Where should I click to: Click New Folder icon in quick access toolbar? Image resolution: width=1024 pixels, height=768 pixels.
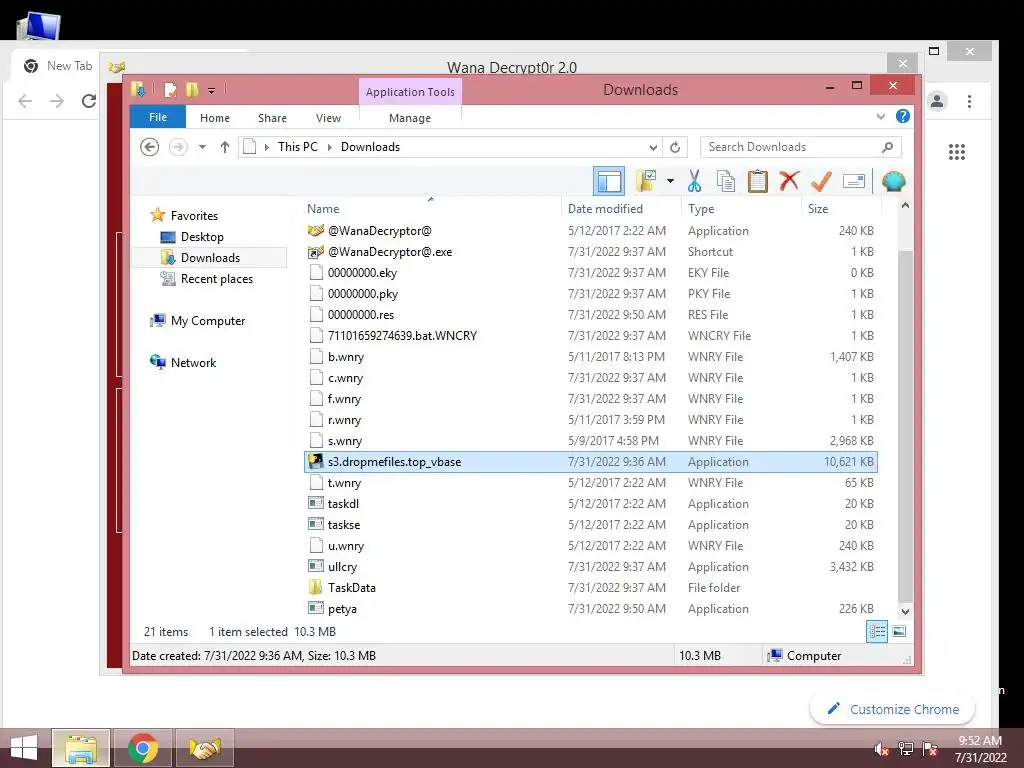coord(192,89)
